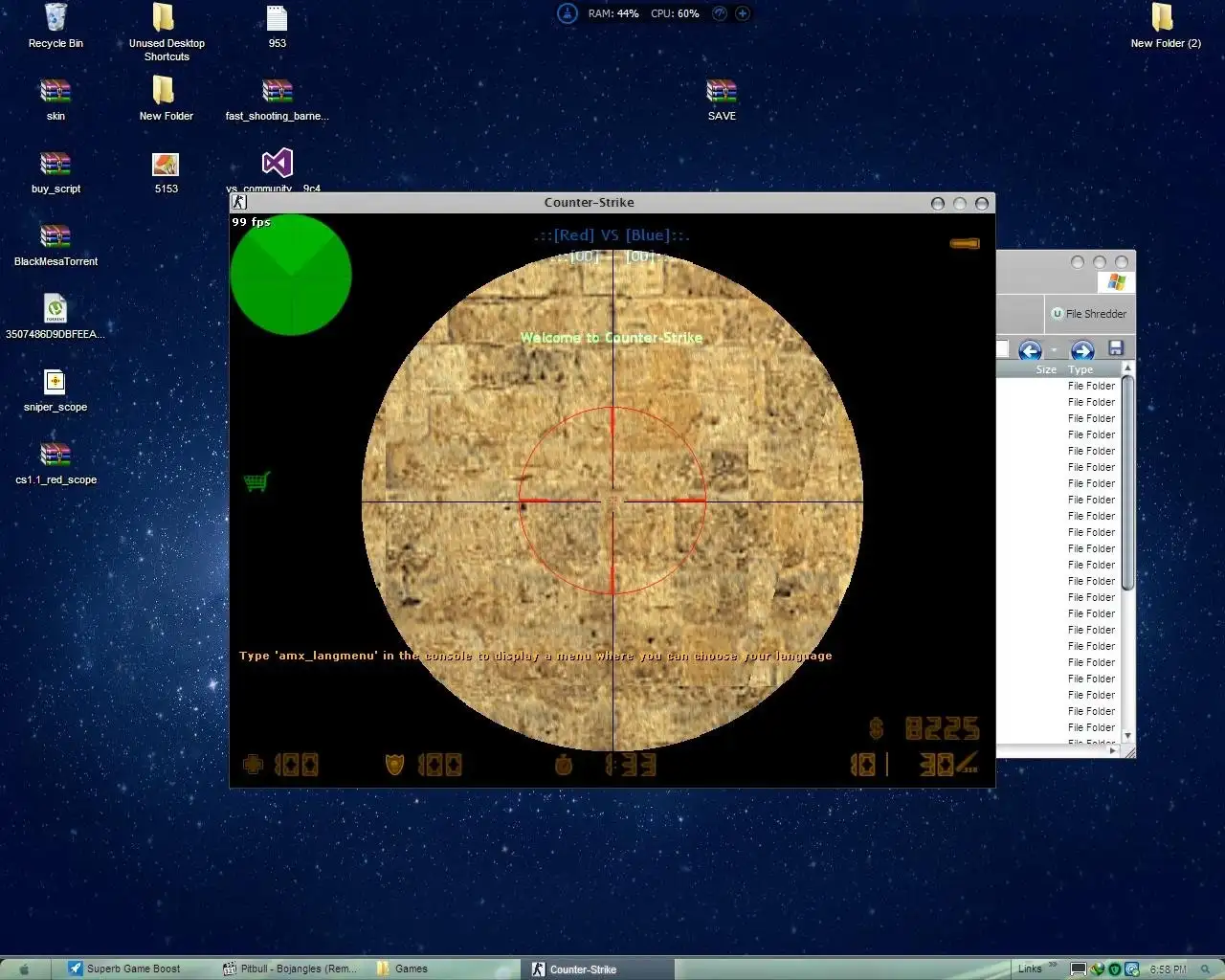Select the 5153 image file icon
1225x980 pixels.
coord(166,164)
